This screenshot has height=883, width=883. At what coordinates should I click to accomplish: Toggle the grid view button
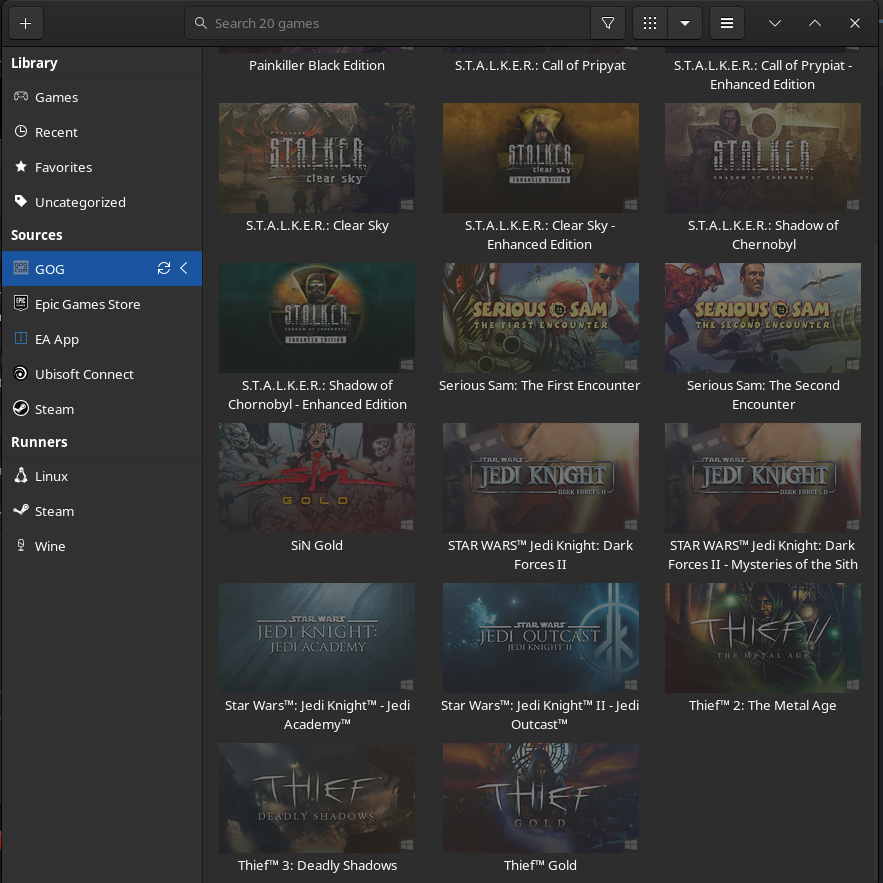pyautogui.click(x=650, y=23)
